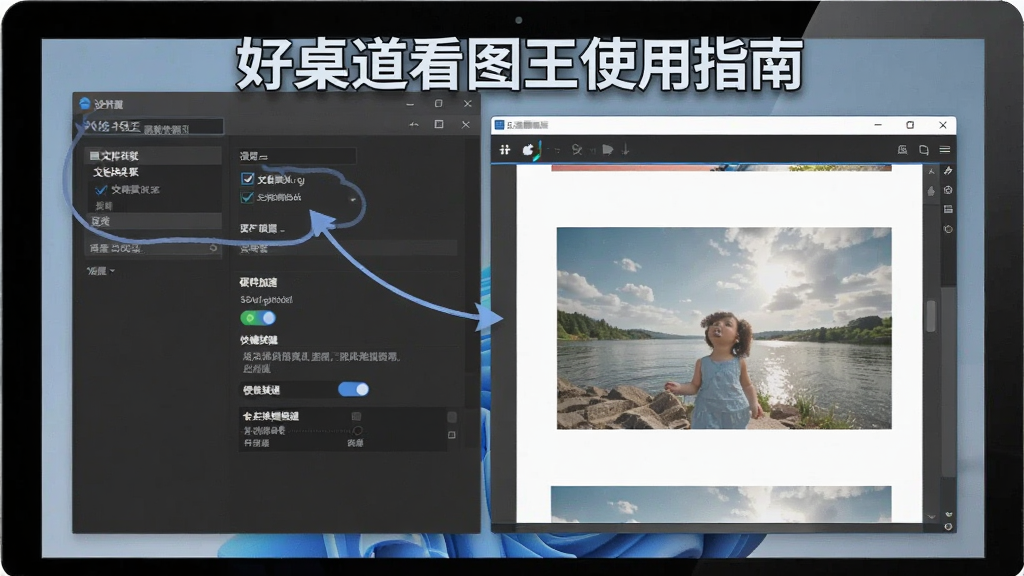This screenshot has width=1024, height=576.
Task: Click the list layout icon in viewer's right sidebar
Action: [x=948, y=210]
